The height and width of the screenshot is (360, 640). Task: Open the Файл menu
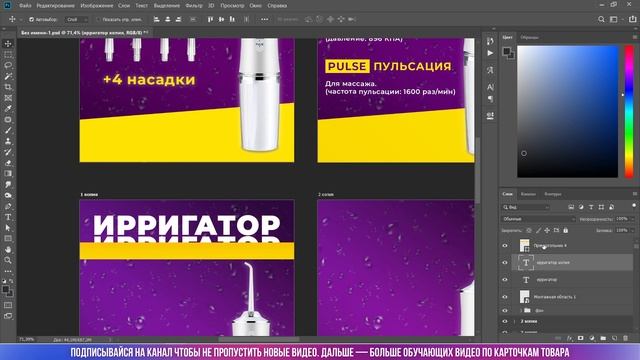point(25,6)
